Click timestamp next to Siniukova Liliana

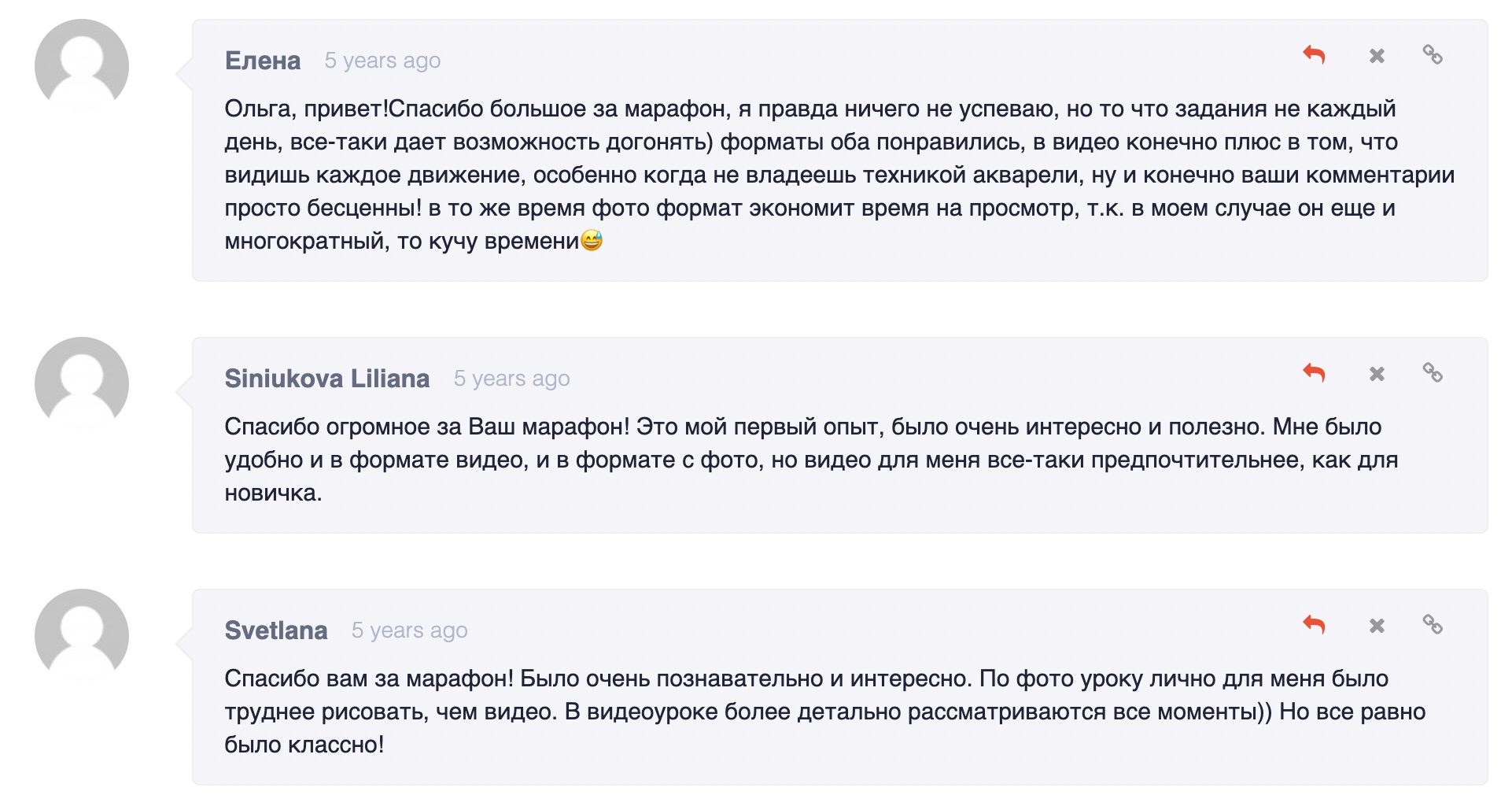(511, 379)
